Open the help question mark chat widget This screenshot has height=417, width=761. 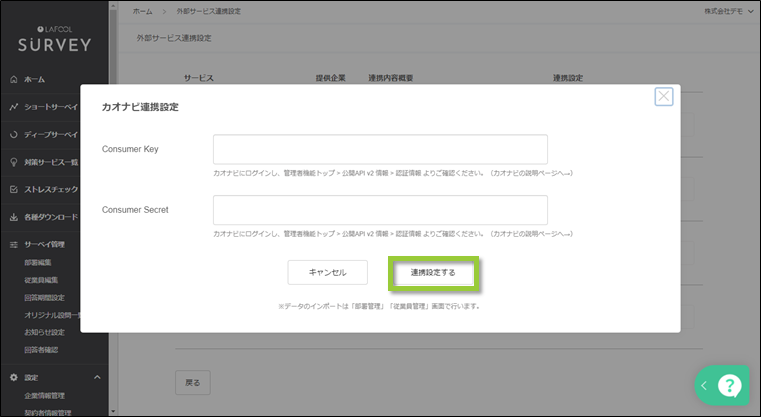[730, 386]
